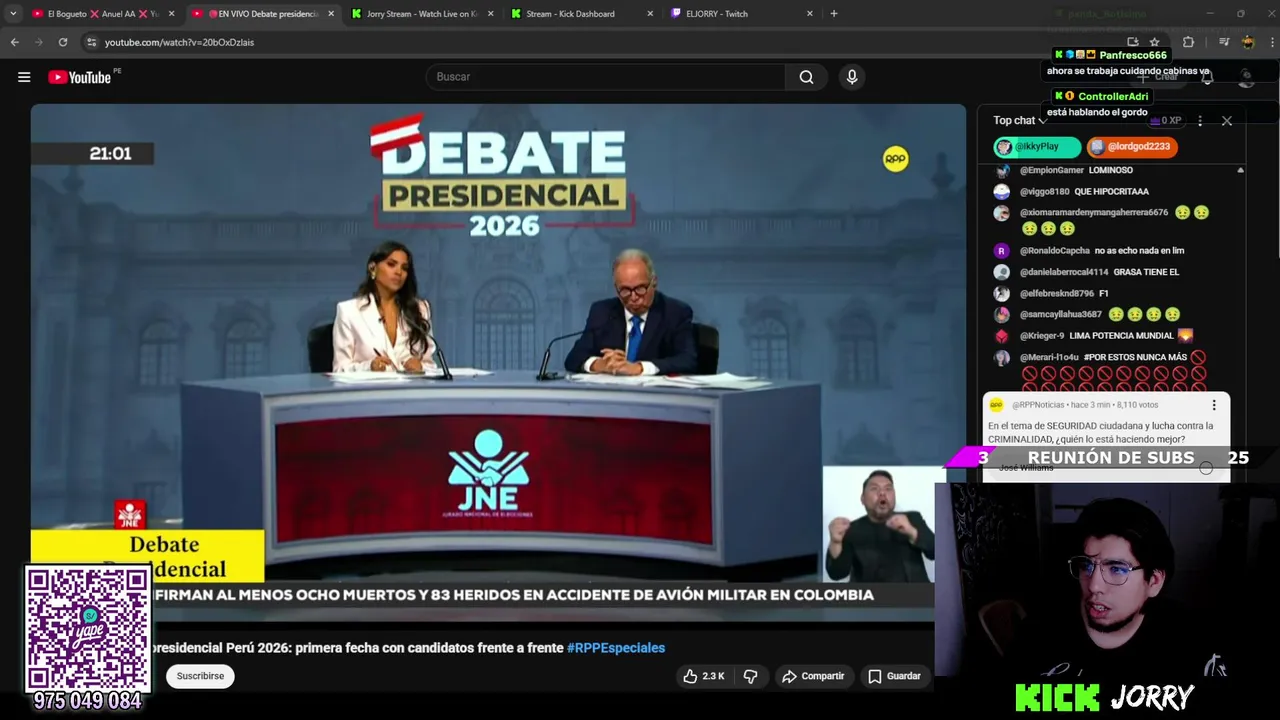Click @samcayllahua3687 chat username
Image resolution: width=1280 pixels, height=720 pixels.
pyautogui.click(x=1060, y=314)
